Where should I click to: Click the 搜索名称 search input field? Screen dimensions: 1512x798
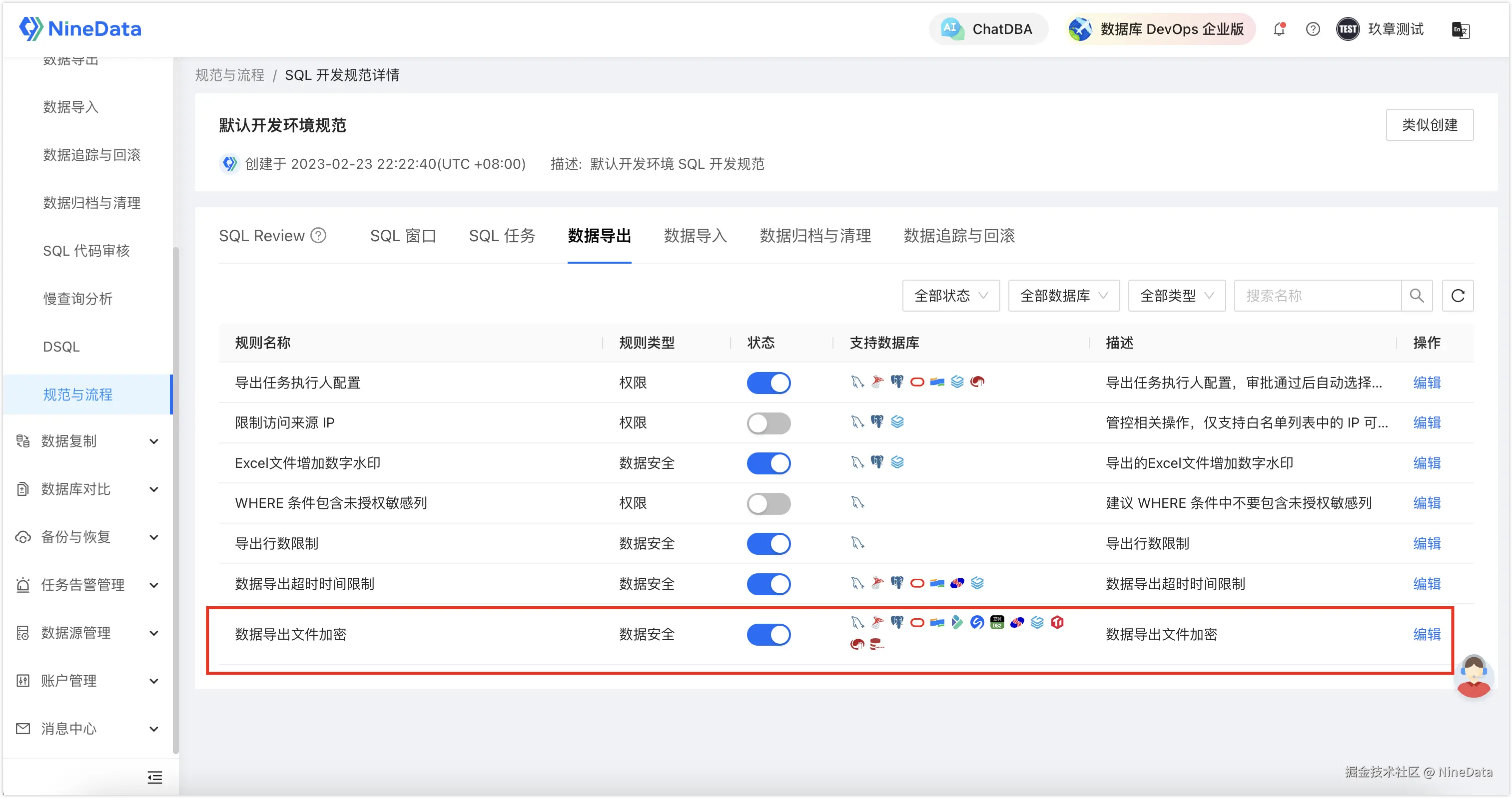coord(1317,296)
